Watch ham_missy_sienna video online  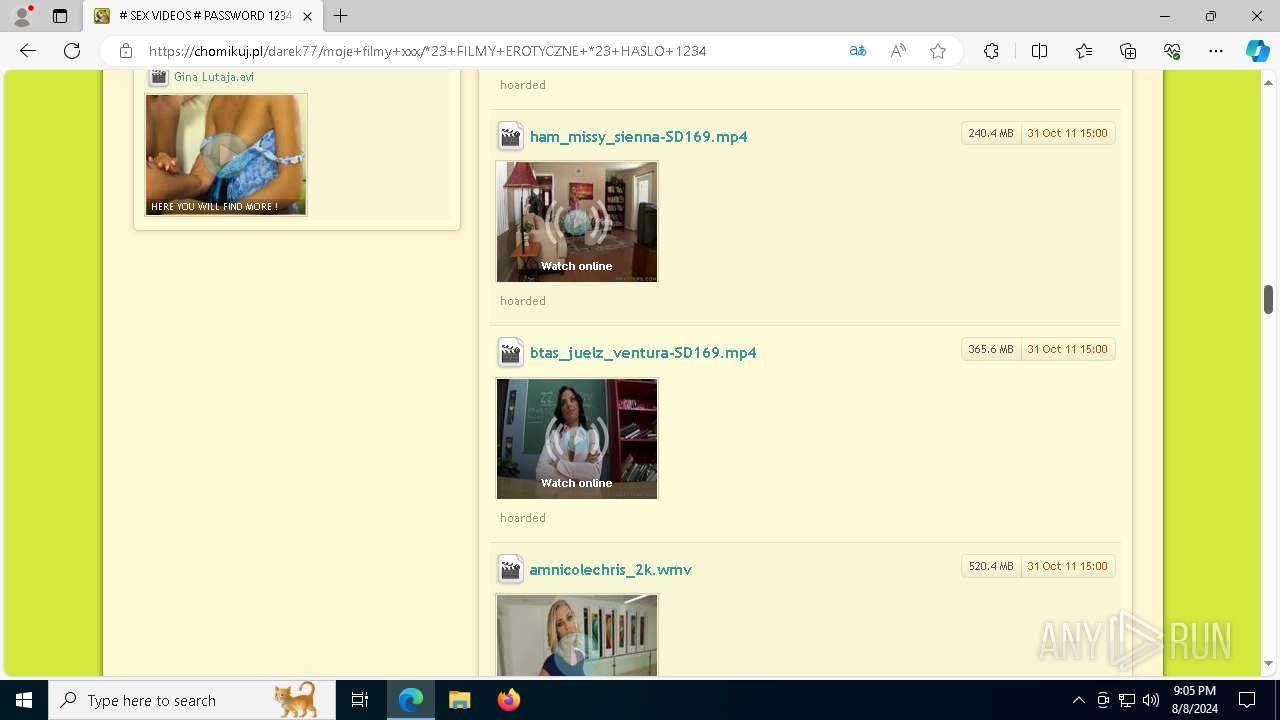(577, 222)
